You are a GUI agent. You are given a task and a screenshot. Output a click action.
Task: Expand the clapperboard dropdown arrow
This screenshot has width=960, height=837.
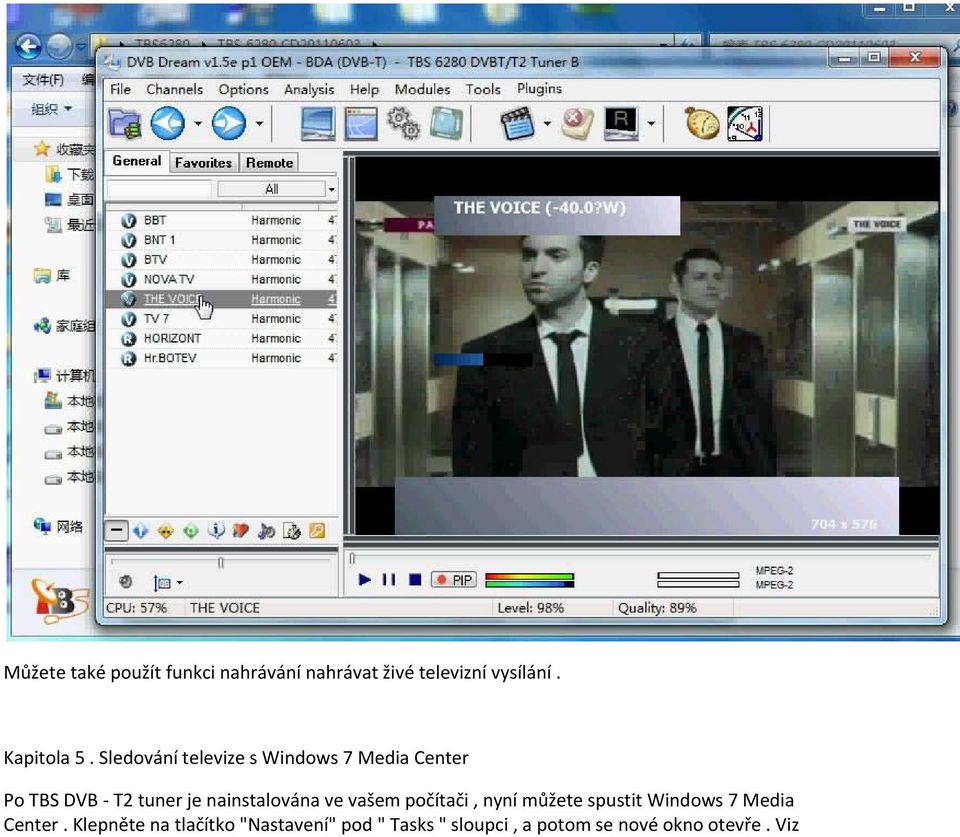(x=547, y=124)
